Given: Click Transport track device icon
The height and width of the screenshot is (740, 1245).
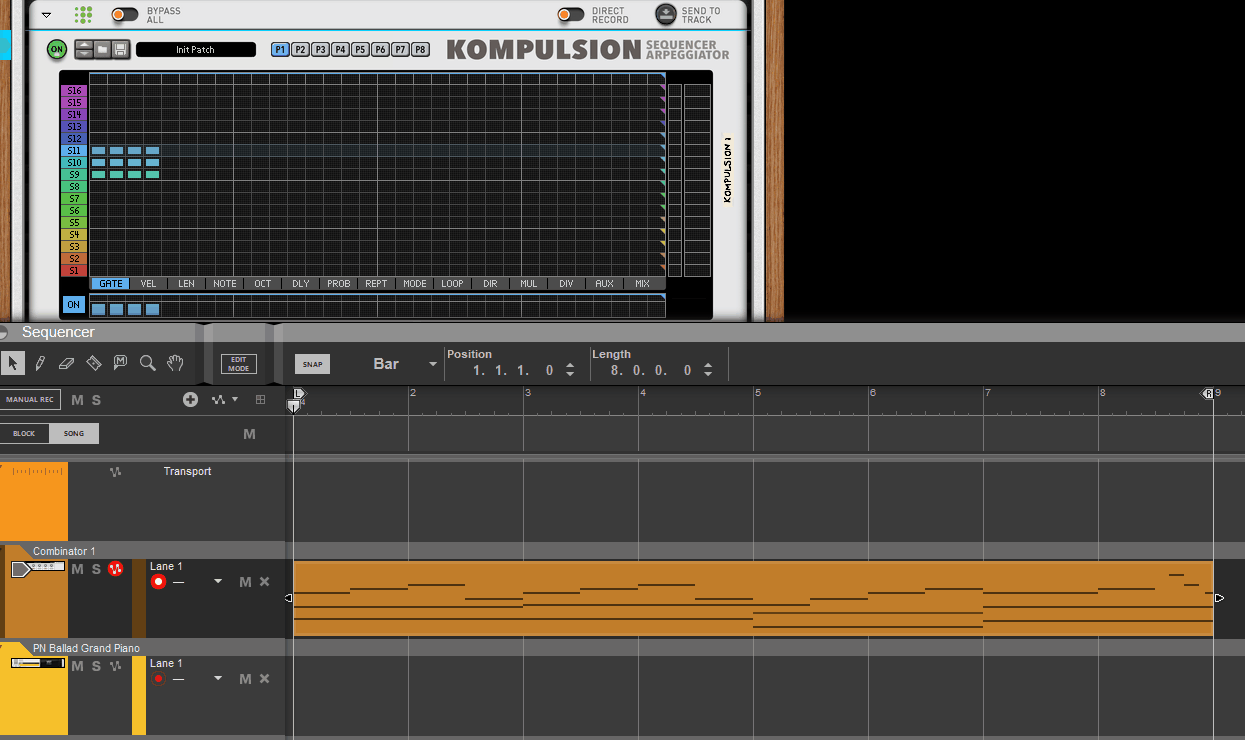Looking at the screenshot, I should click(x=37, y=471).
